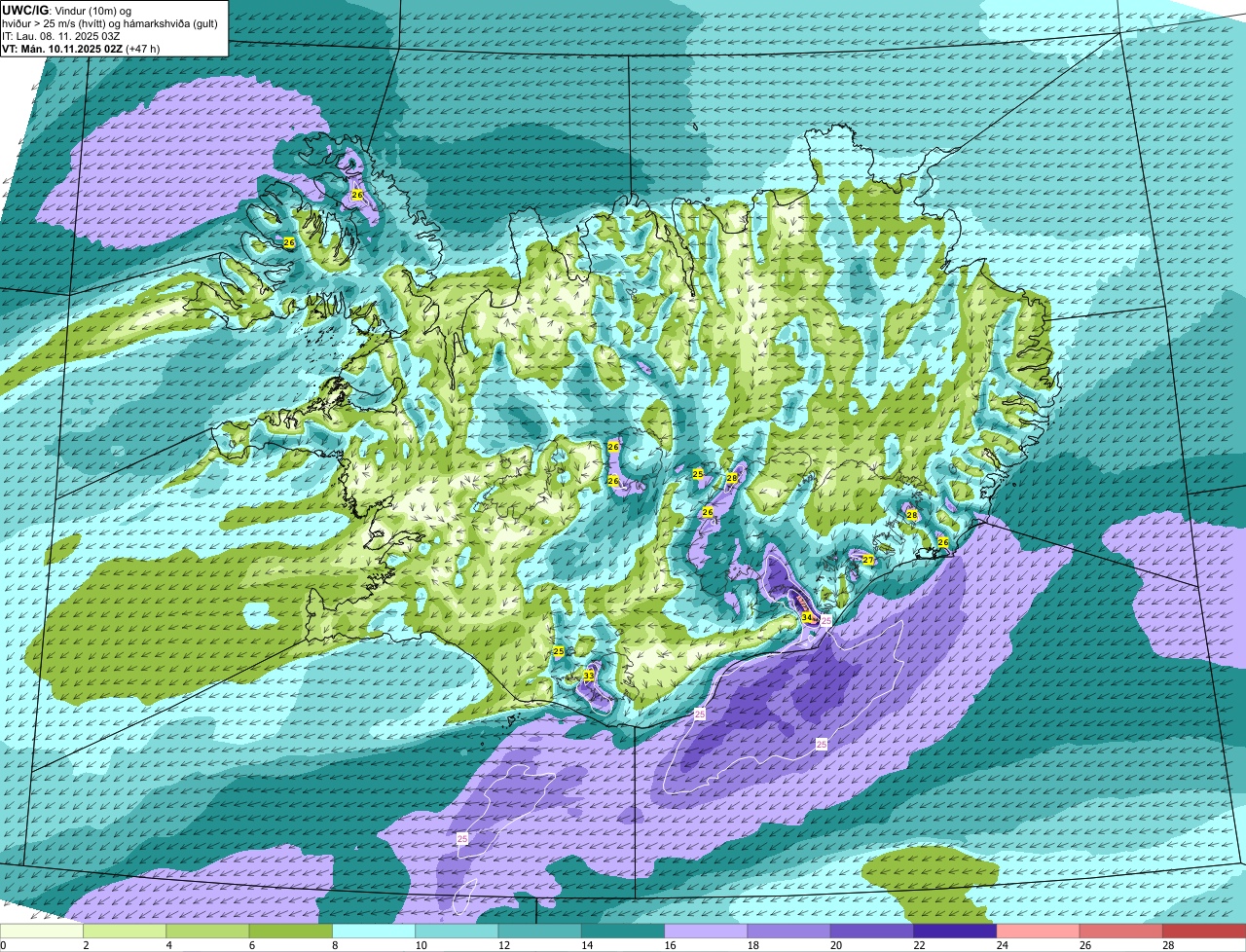Screen dimensions: 1246x952
Task: Click the 10–12 m/s light teal legend swatch
Action: pos(458,932)
